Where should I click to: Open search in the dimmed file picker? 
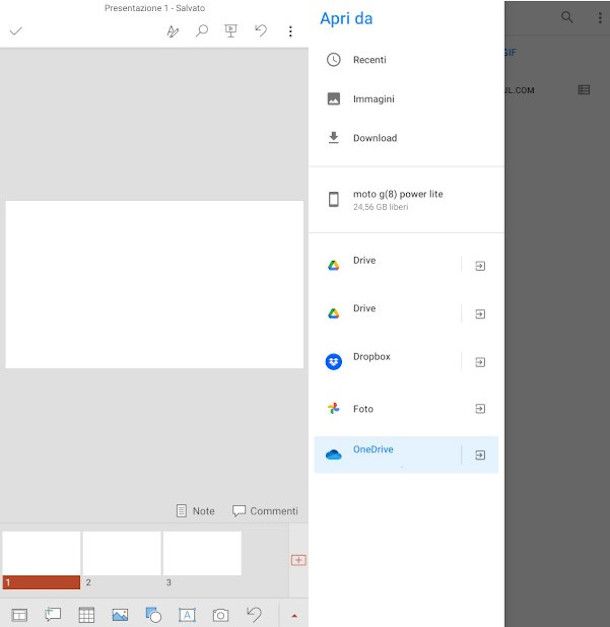[567, 17]
